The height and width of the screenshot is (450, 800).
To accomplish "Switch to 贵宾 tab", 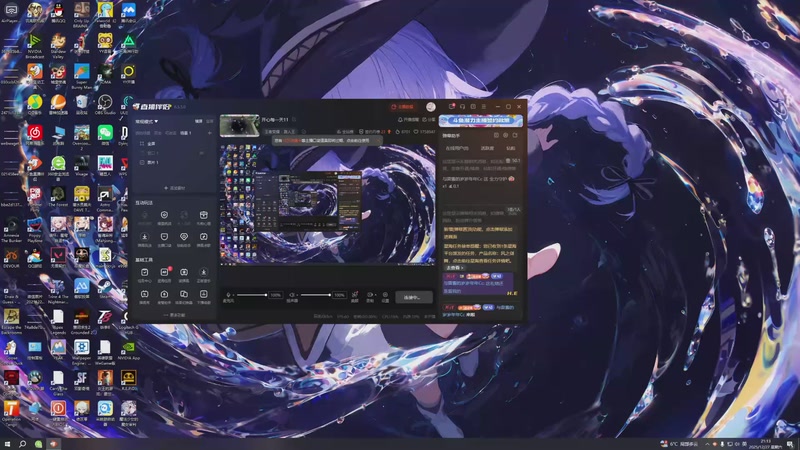I will coord(511,148).
